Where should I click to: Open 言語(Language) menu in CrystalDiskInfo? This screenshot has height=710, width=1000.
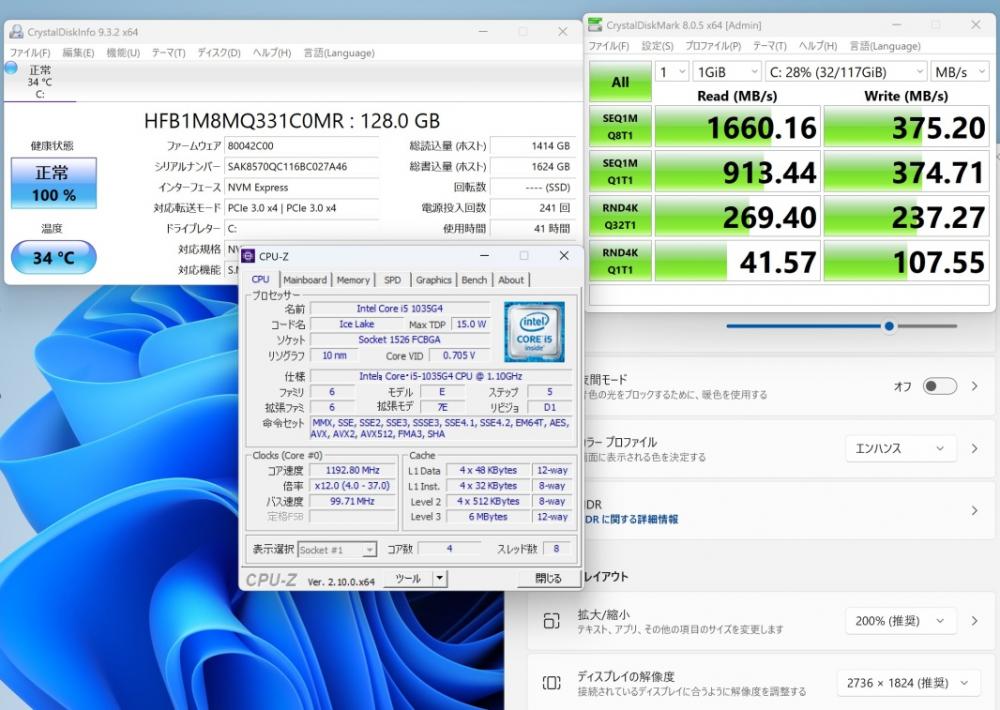339,52
